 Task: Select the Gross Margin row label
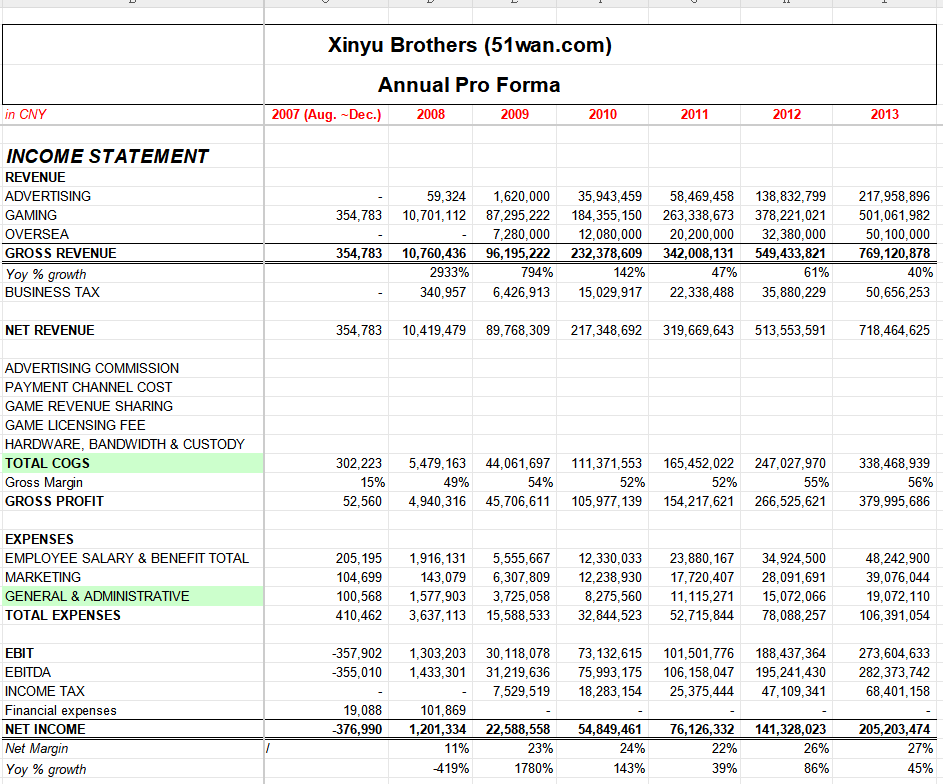pos(44,483)
